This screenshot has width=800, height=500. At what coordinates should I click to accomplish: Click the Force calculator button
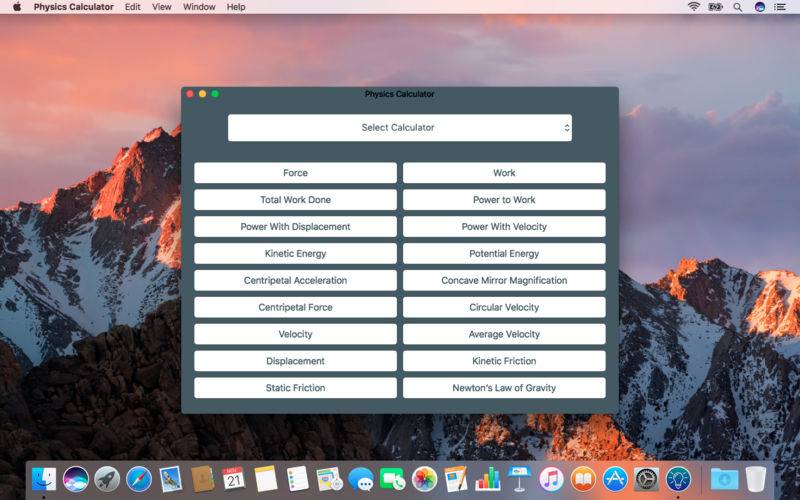coord(295,173)
